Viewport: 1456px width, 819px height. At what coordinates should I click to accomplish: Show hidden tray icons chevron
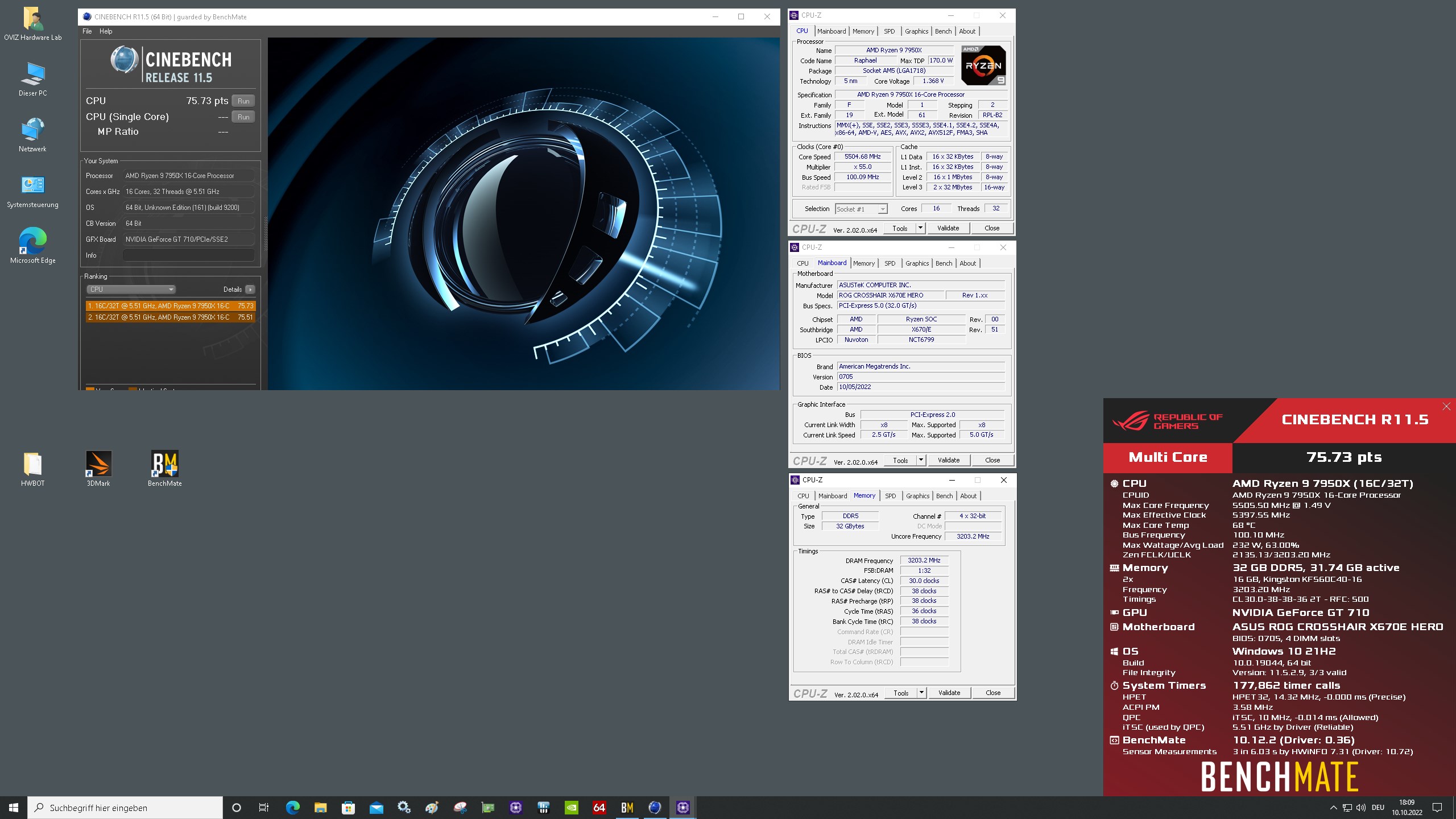coord(1333,808)
